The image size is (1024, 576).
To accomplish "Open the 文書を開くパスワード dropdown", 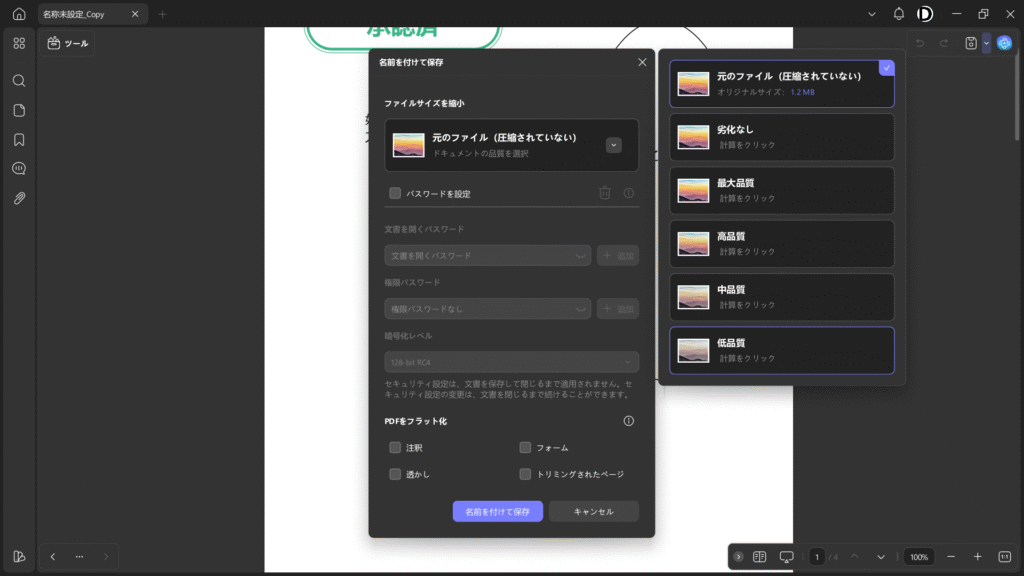I will tap(487, 256).
